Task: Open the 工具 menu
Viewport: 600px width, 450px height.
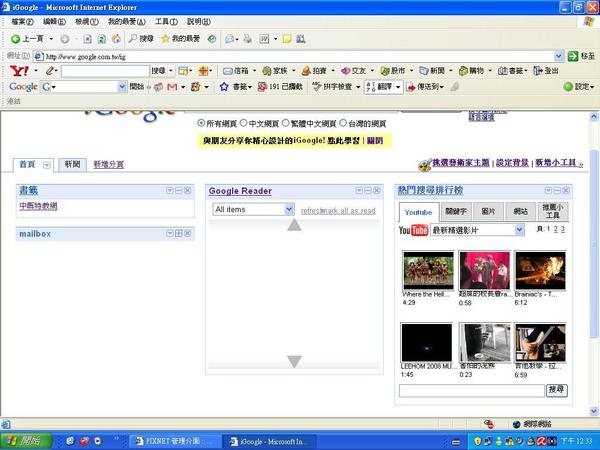Action: 166,22
